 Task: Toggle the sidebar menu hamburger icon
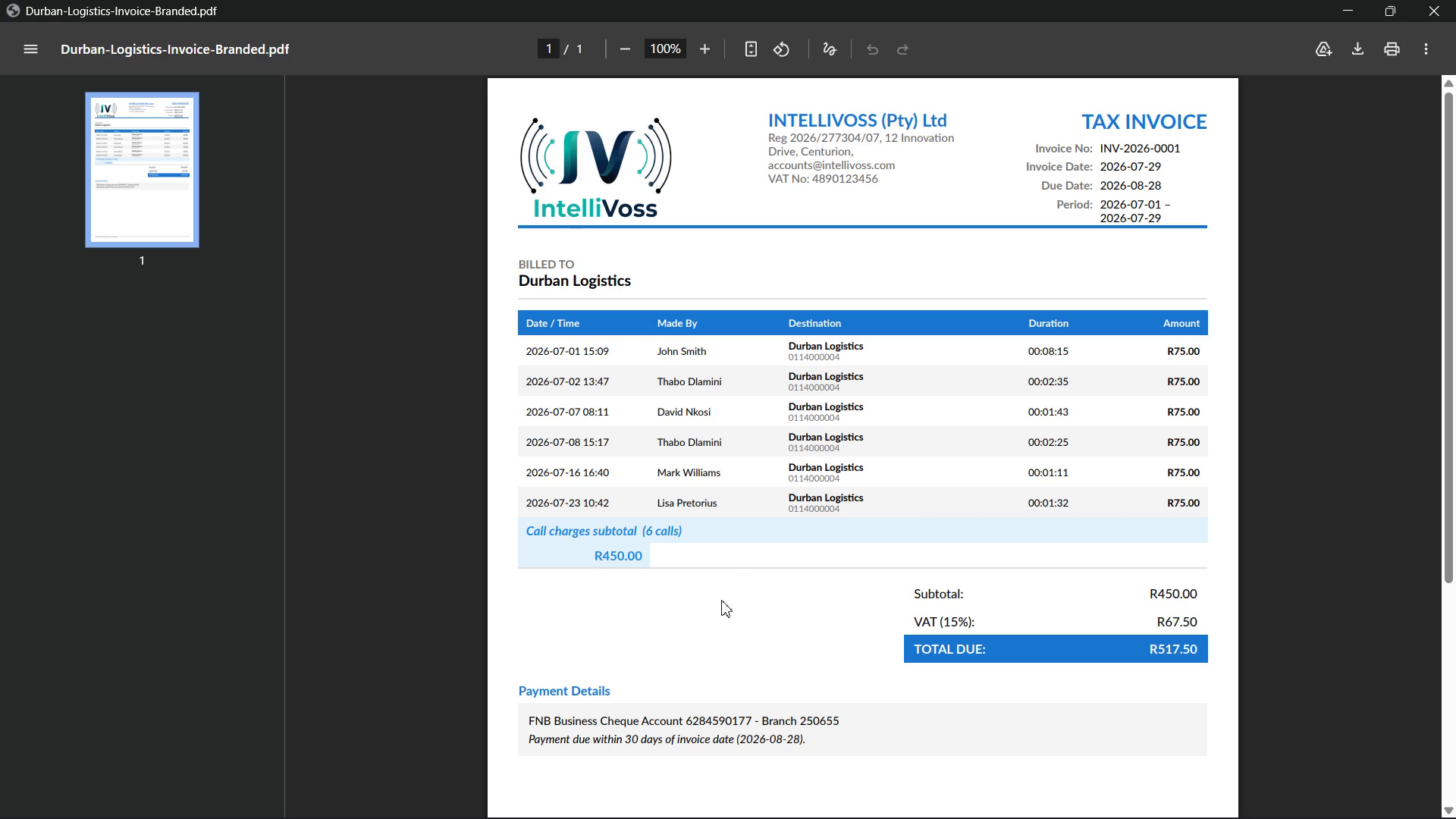coord(30,49)
